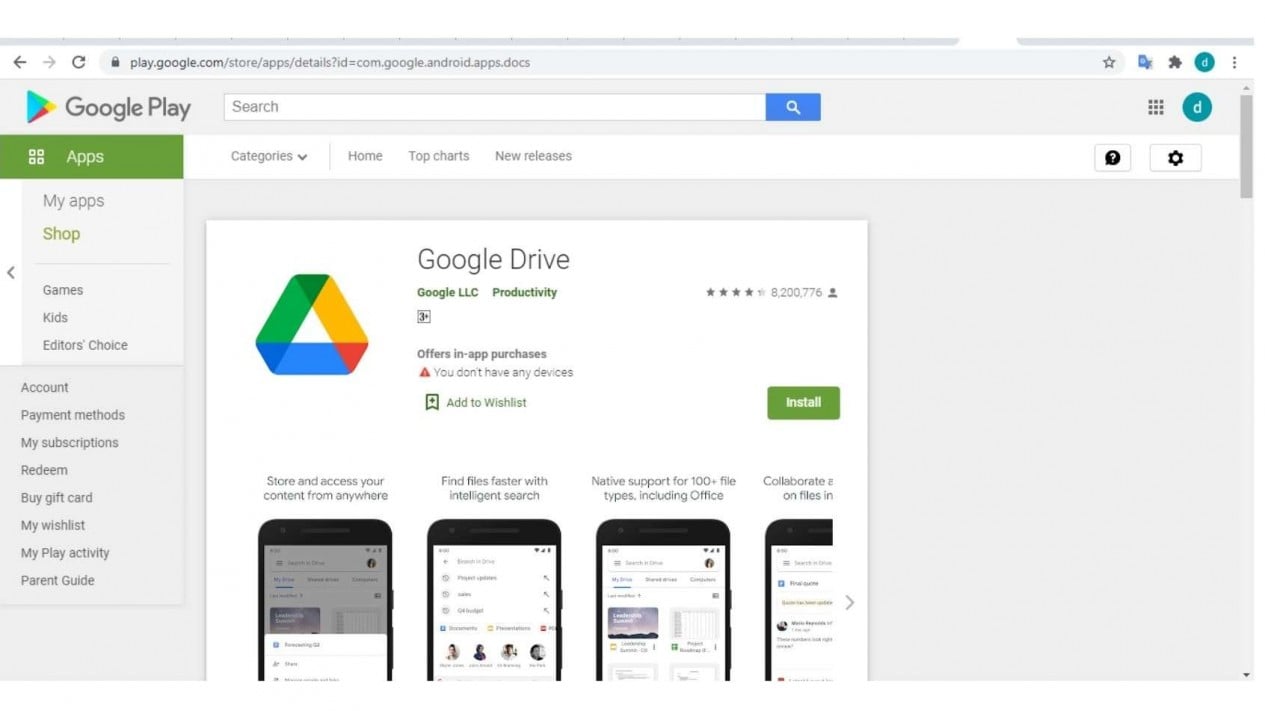Viewport: 1265px width, 711px height.
Task: Expand the Categories dropdown
Action: pyautogui.click(x=269, y=156)
